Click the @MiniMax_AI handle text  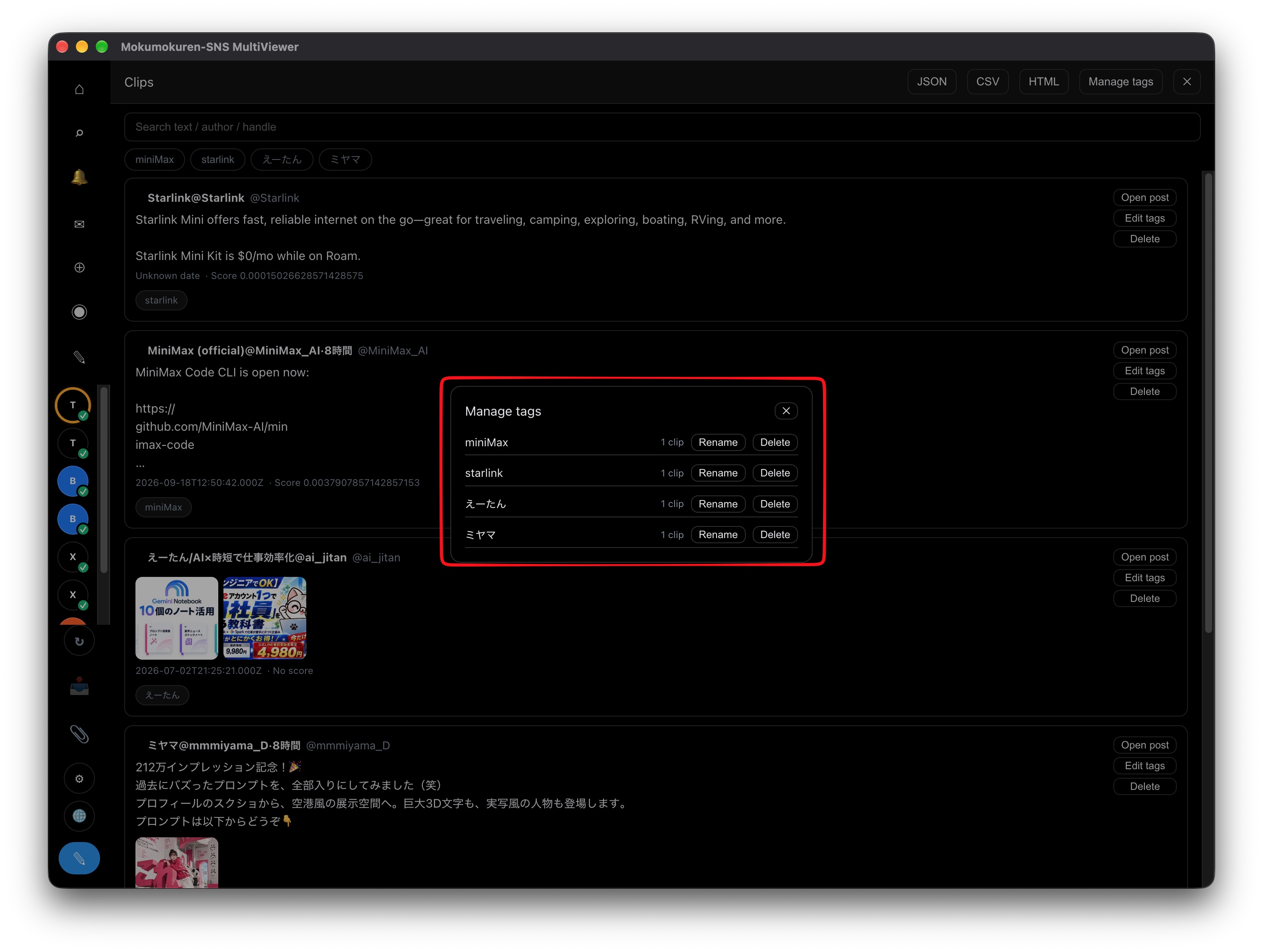392,351
